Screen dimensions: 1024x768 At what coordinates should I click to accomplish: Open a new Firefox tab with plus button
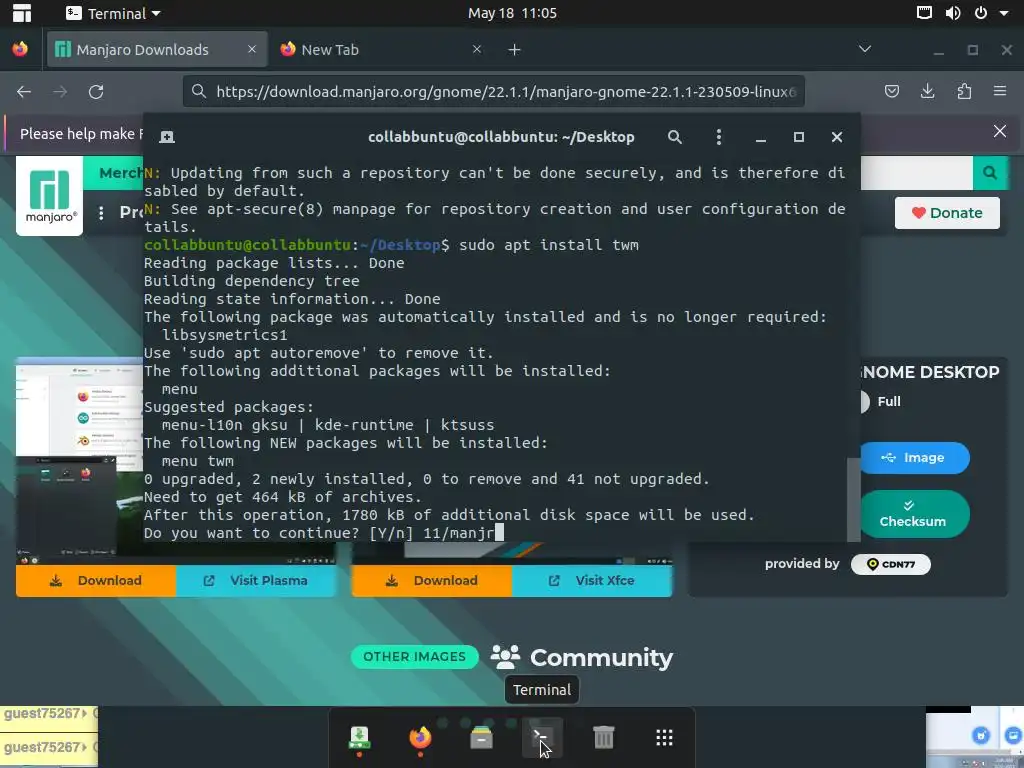pyautogui.click(x=515, y=50)
